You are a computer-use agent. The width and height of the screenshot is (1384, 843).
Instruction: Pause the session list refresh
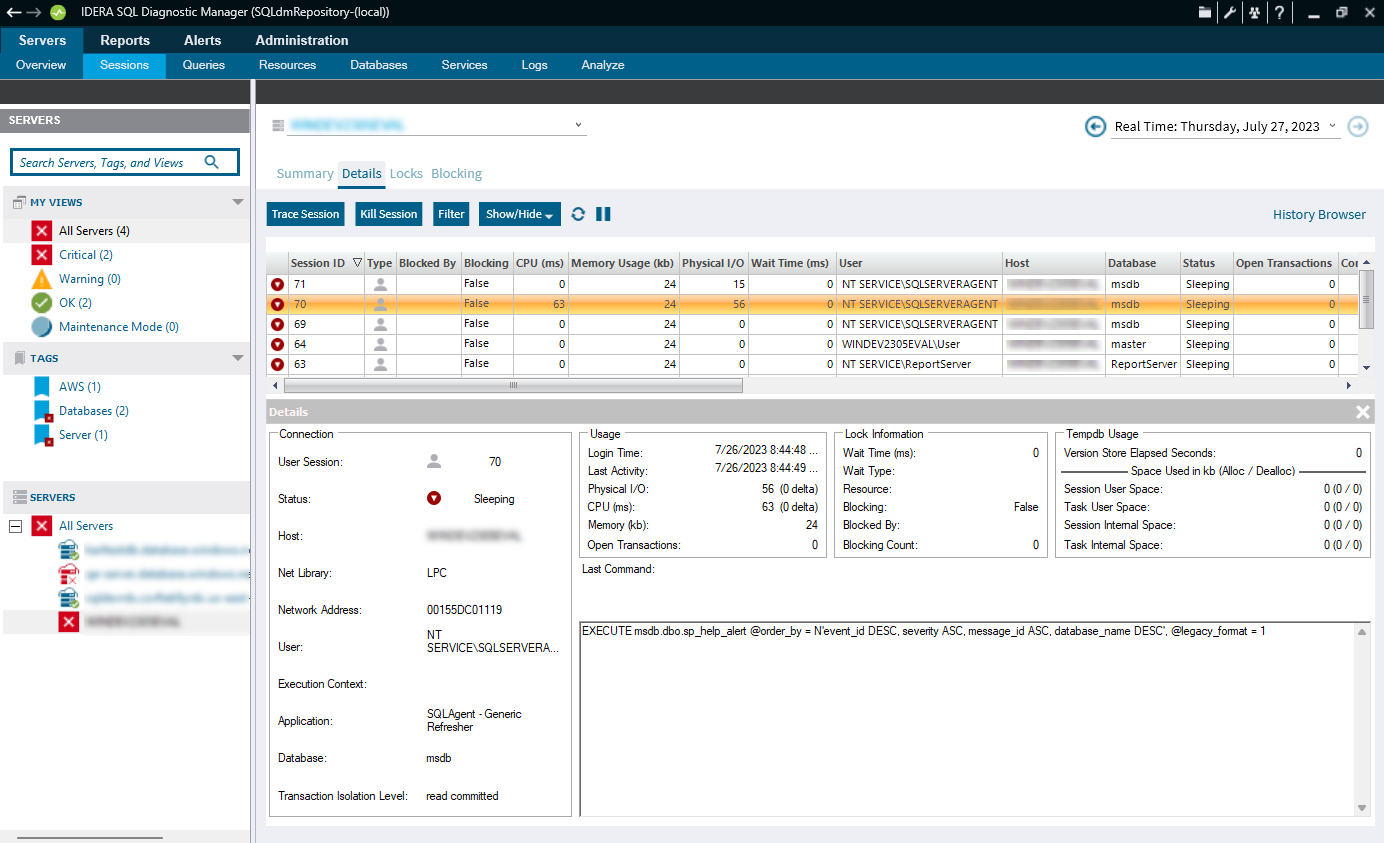tap(603, 214)
